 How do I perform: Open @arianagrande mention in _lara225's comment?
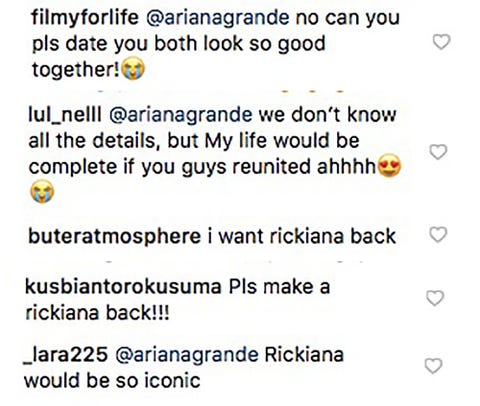click(x=187, y=356)
